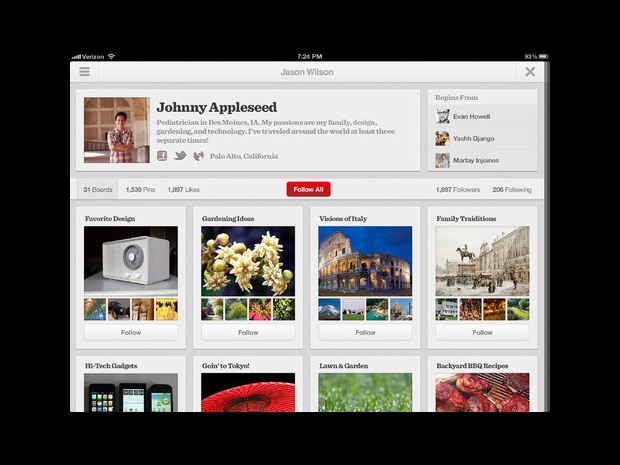Open the grass image in Lawn & Garden
Viewport: 620px width, 465px height.
(365, 392)
